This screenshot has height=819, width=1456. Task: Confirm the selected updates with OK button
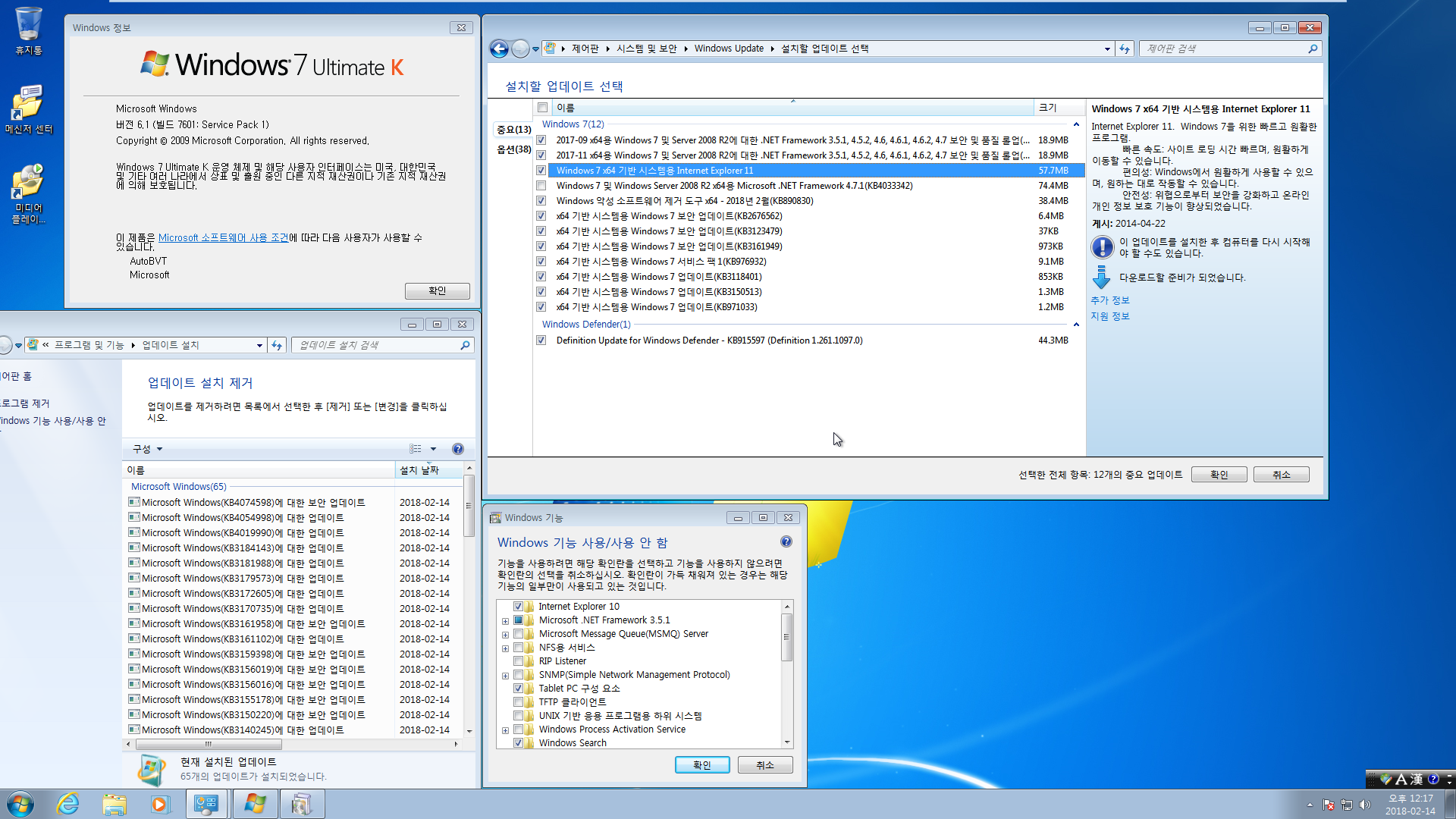click(1219, 475)
